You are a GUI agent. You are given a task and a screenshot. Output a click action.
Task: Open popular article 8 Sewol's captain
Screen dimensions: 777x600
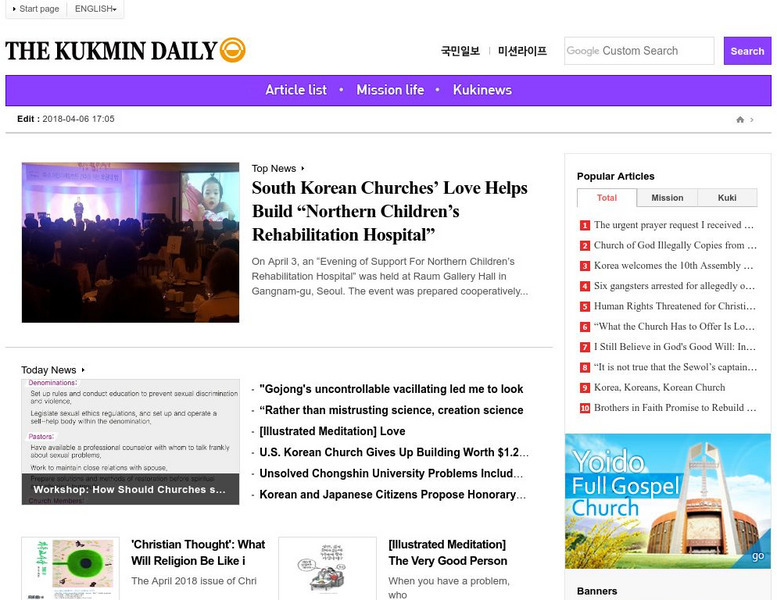[x=675, y=367]
